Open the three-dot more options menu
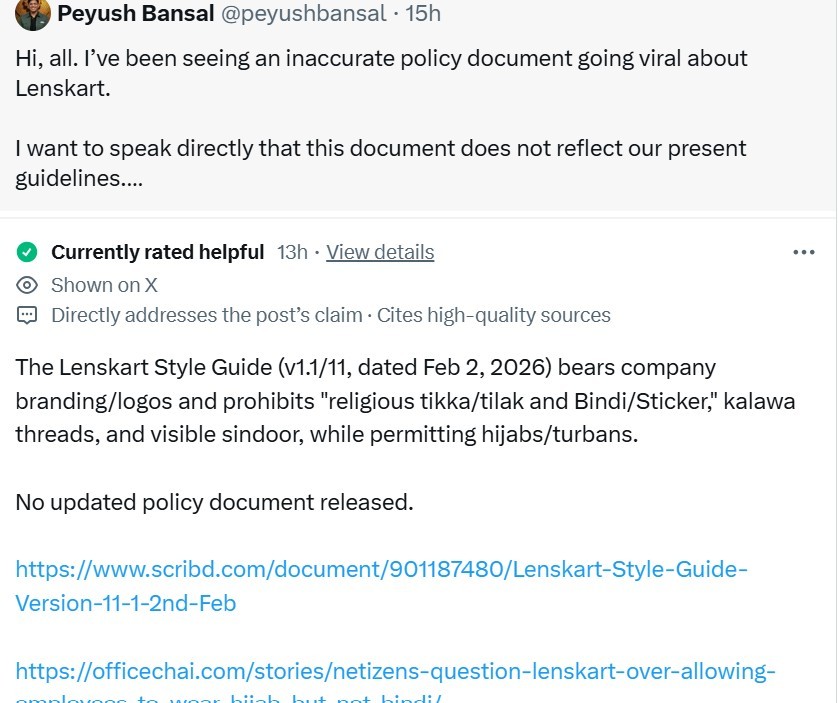 (803, 252)
